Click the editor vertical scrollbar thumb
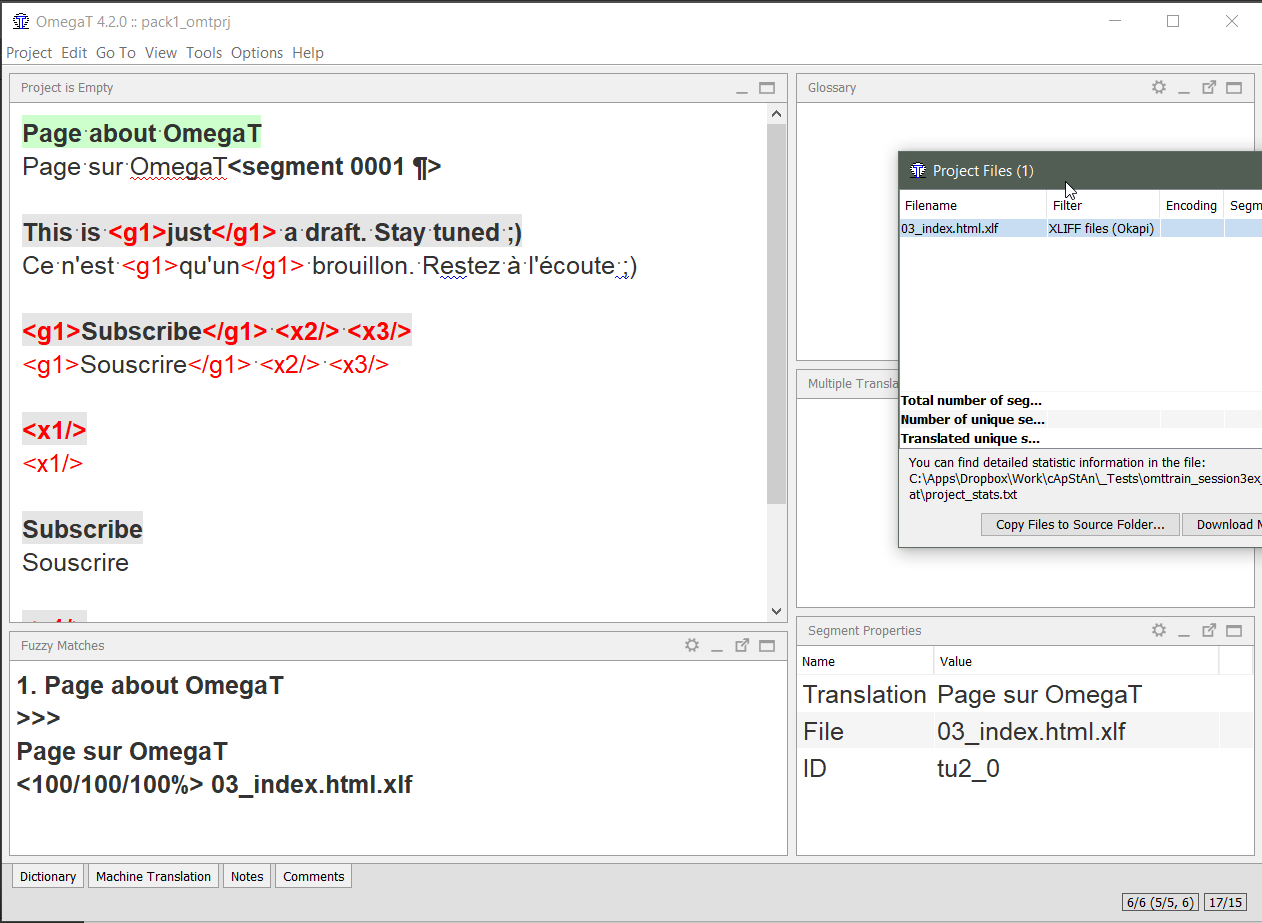The image size is (1262, 923). [x=777, y=314]
